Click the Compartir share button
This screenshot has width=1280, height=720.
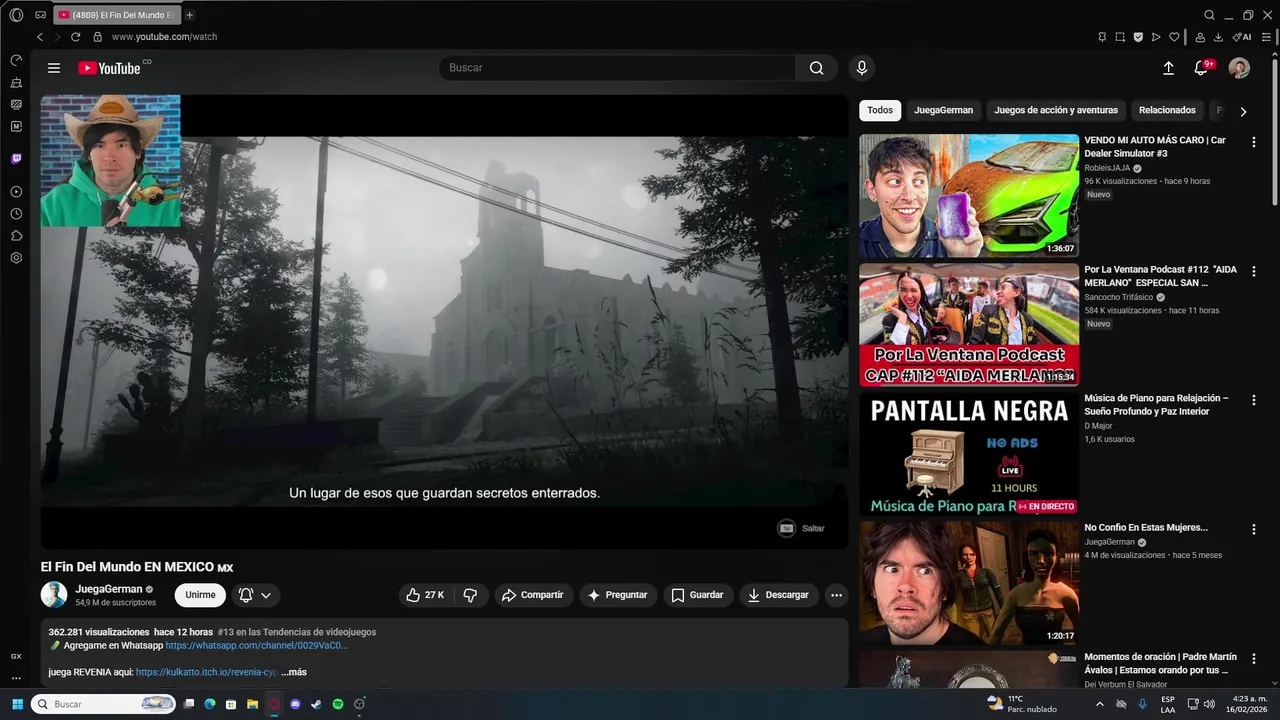tap(533, 595)
